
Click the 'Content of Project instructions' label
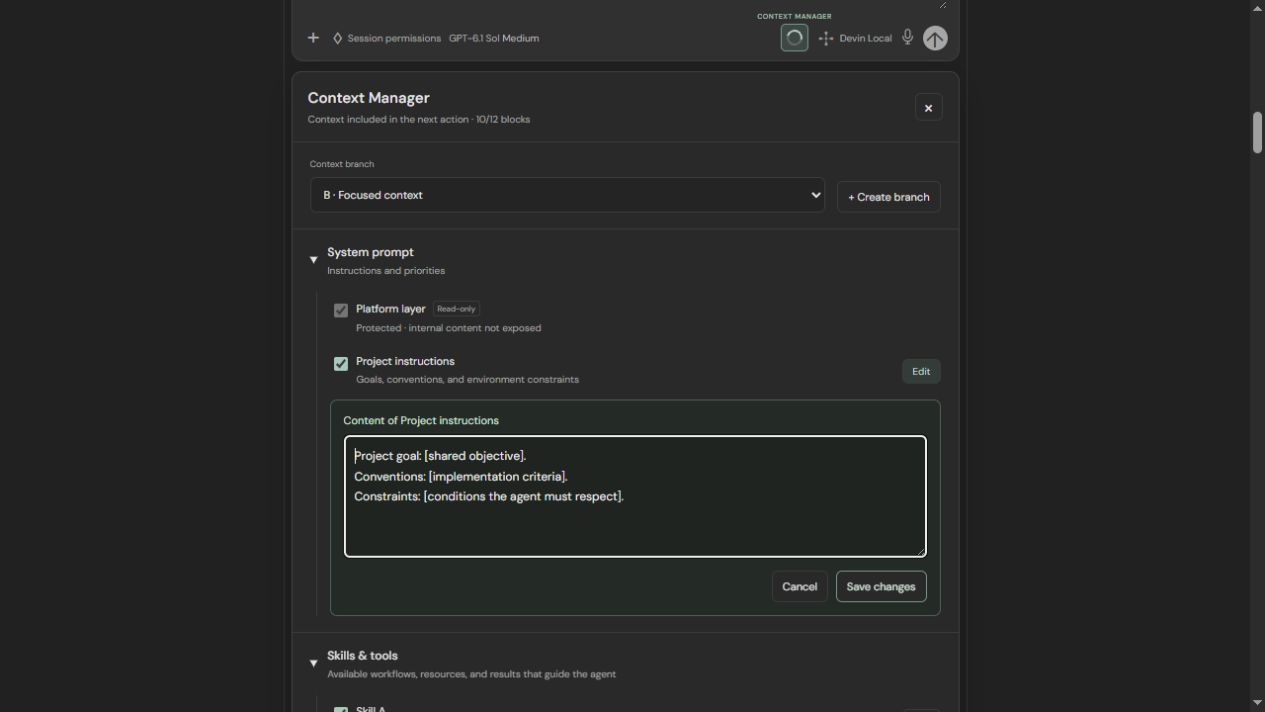pyautogui.click(x=421, y=420)
